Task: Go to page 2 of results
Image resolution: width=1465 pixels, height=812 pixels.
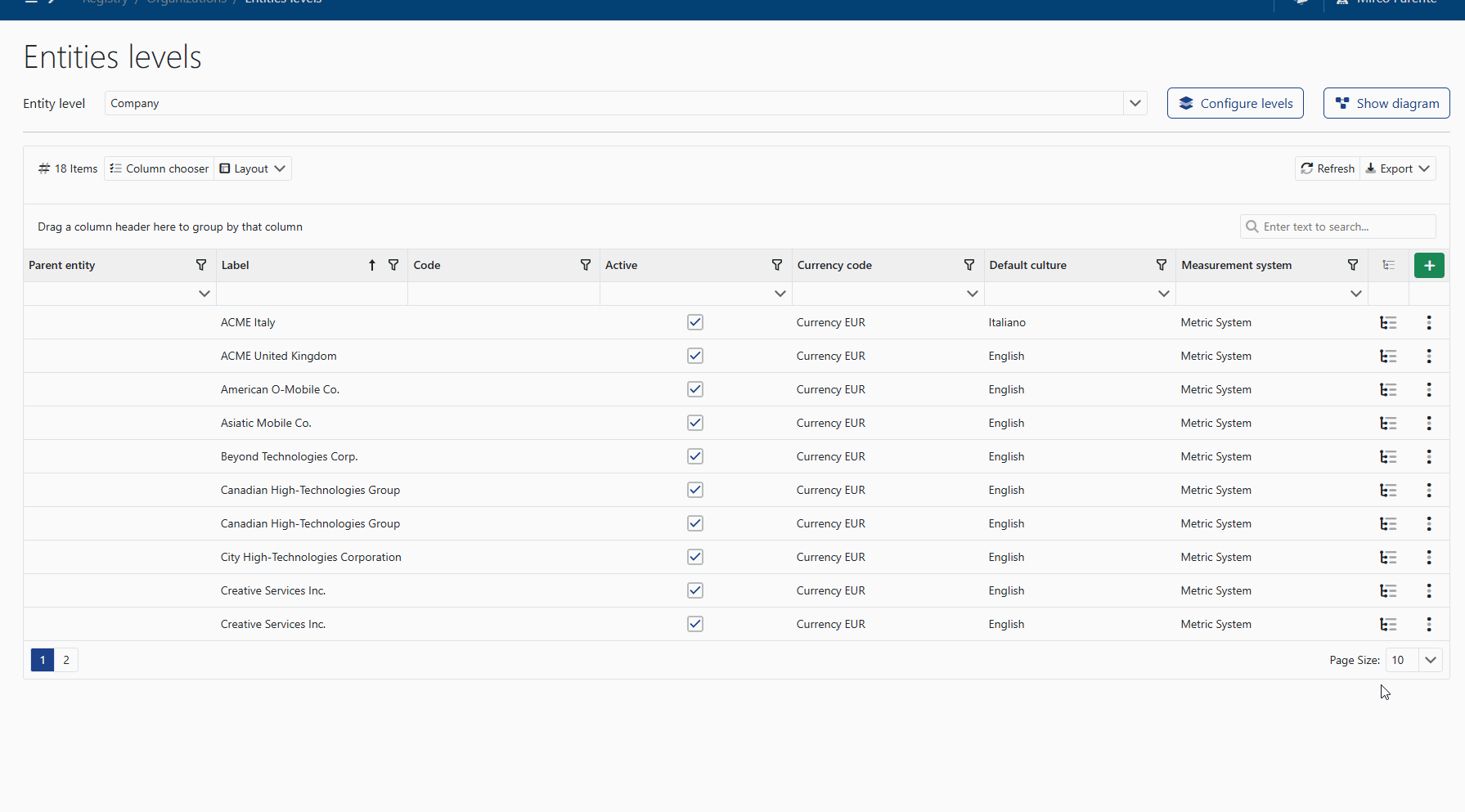Action: click(66, 661)
